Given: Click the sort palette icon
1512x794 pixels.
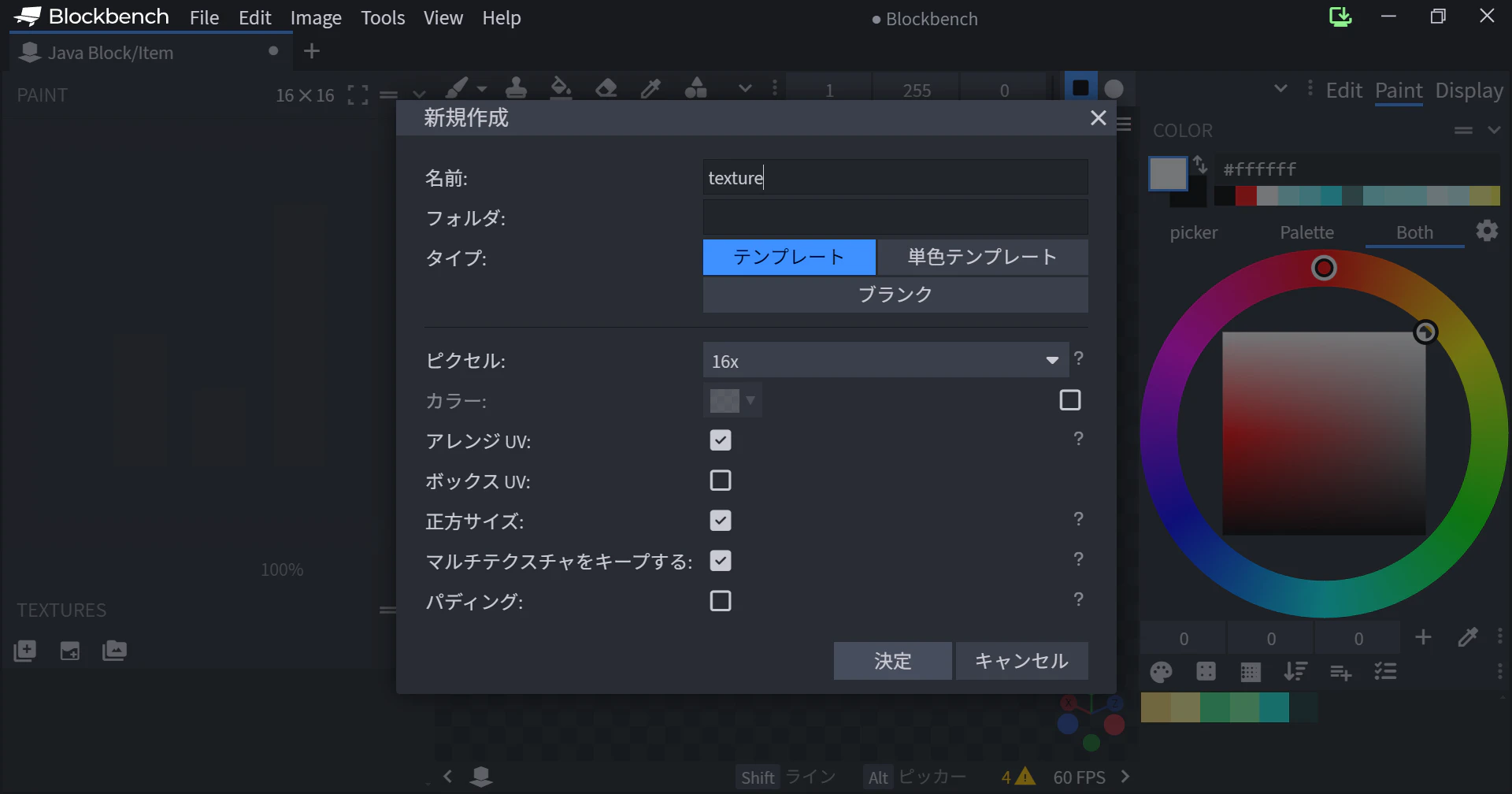Looking at the screenshot, I should click(x=1295, y=671).
